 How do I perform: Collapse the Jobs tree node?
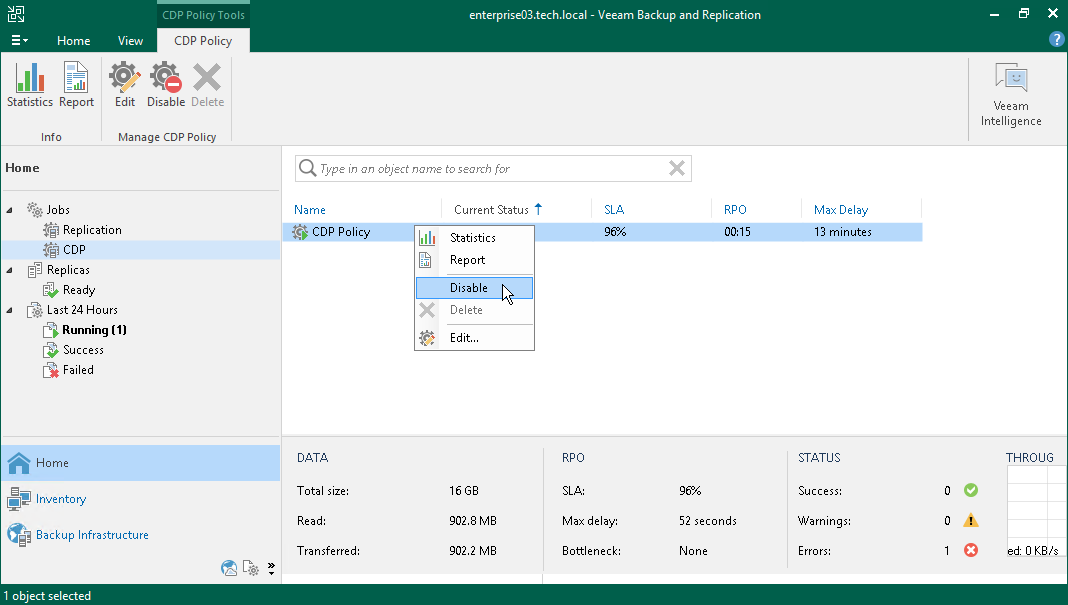[8, 209]
